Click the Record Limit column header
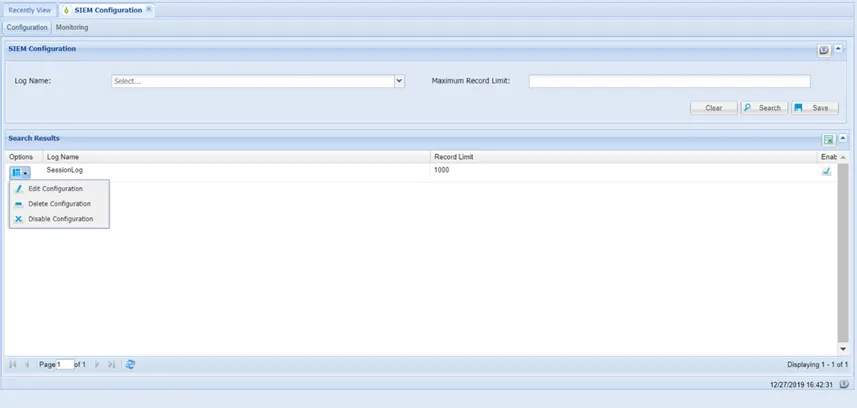Viewport: 857px width, 408px height. click(624, 157)
